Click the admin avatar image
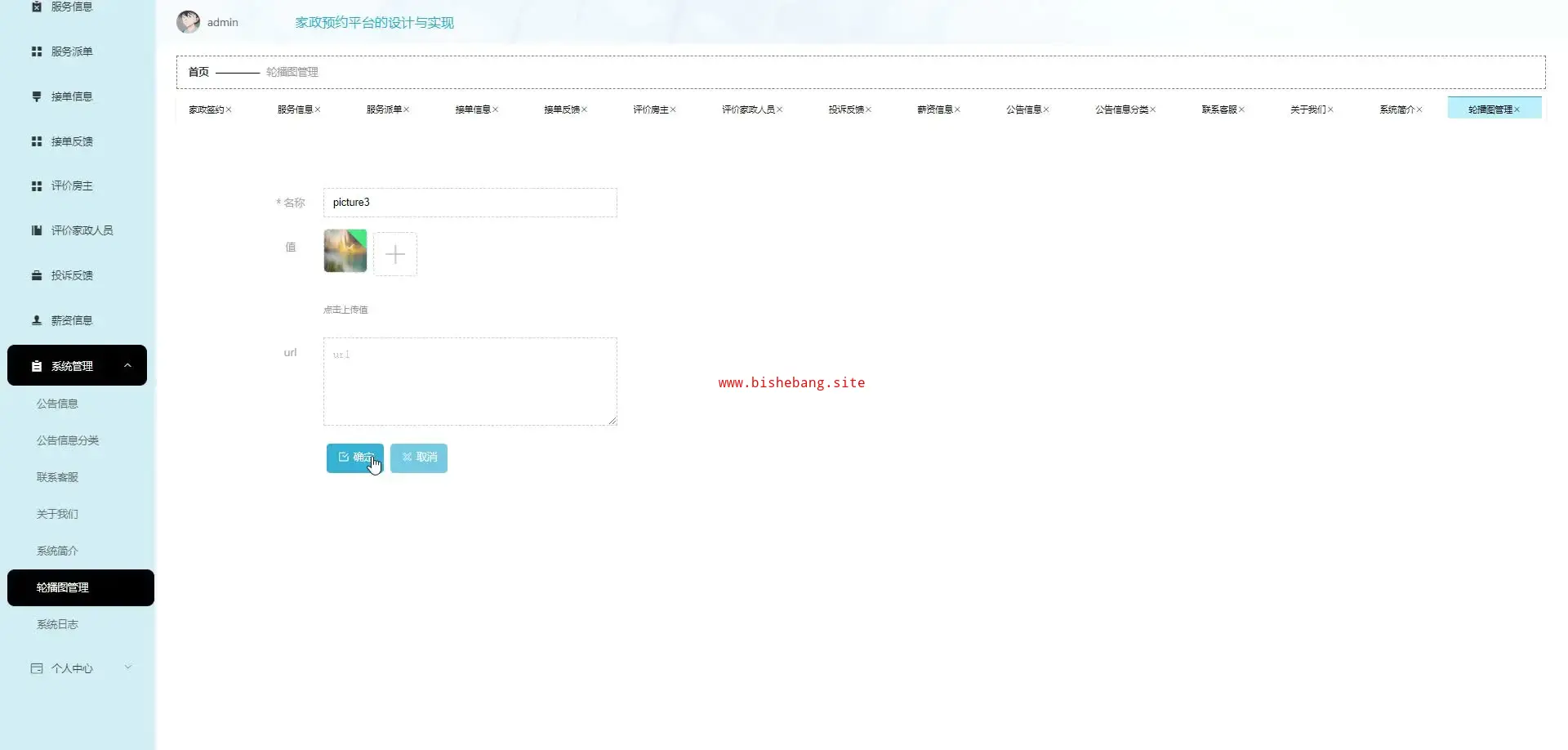The width and height of the screenshot is (1568, 750). 189,22
